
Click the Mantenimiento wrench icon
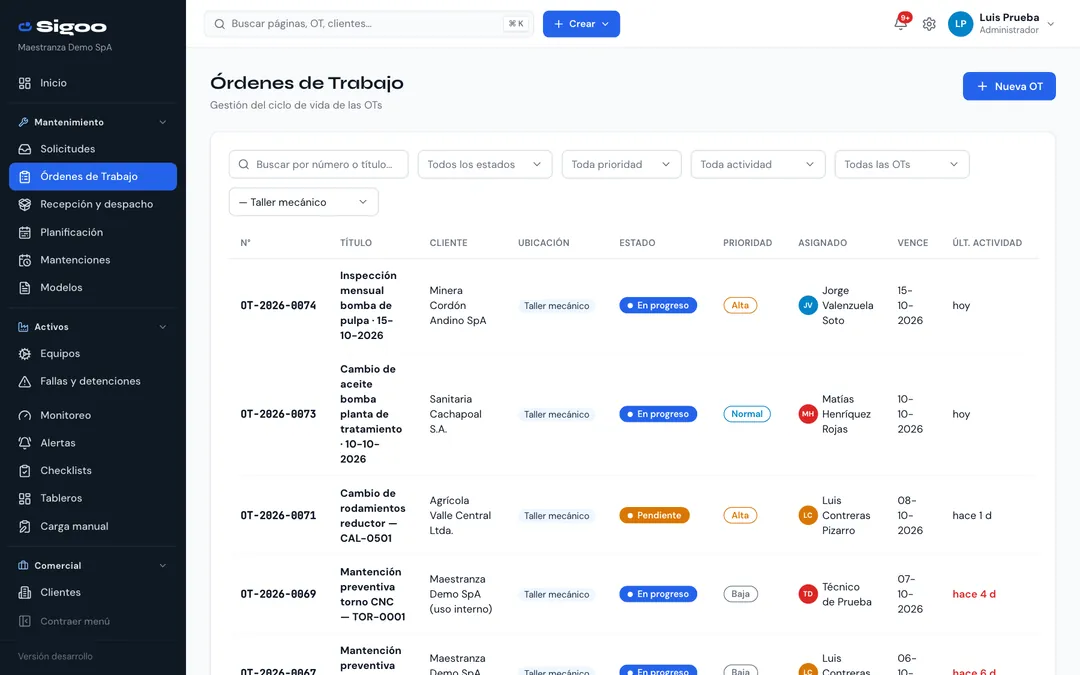pyautogui.click(x=23, y=122)
